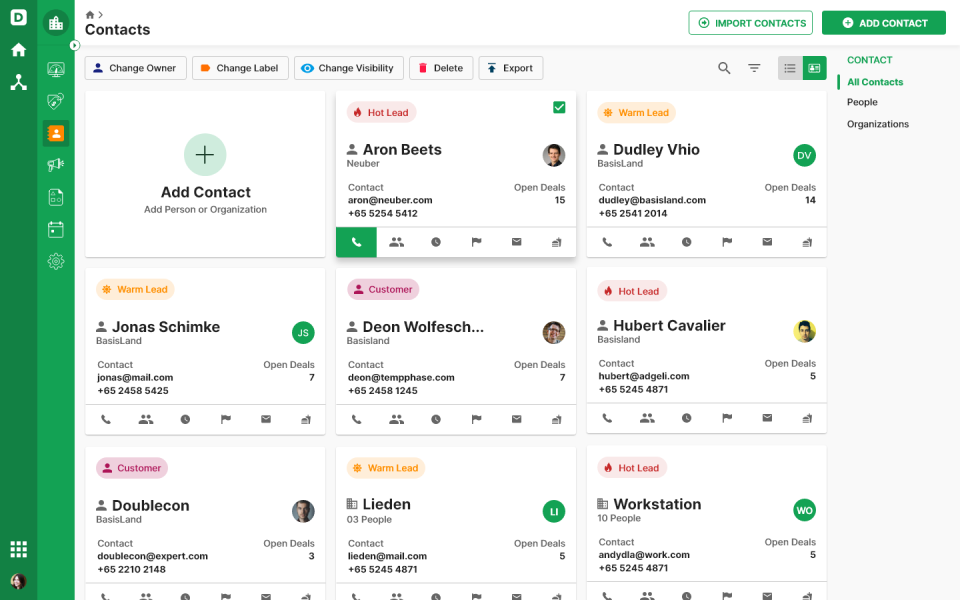
Task: Click clock icon on Aron Beets card
Action: point(436,242)
